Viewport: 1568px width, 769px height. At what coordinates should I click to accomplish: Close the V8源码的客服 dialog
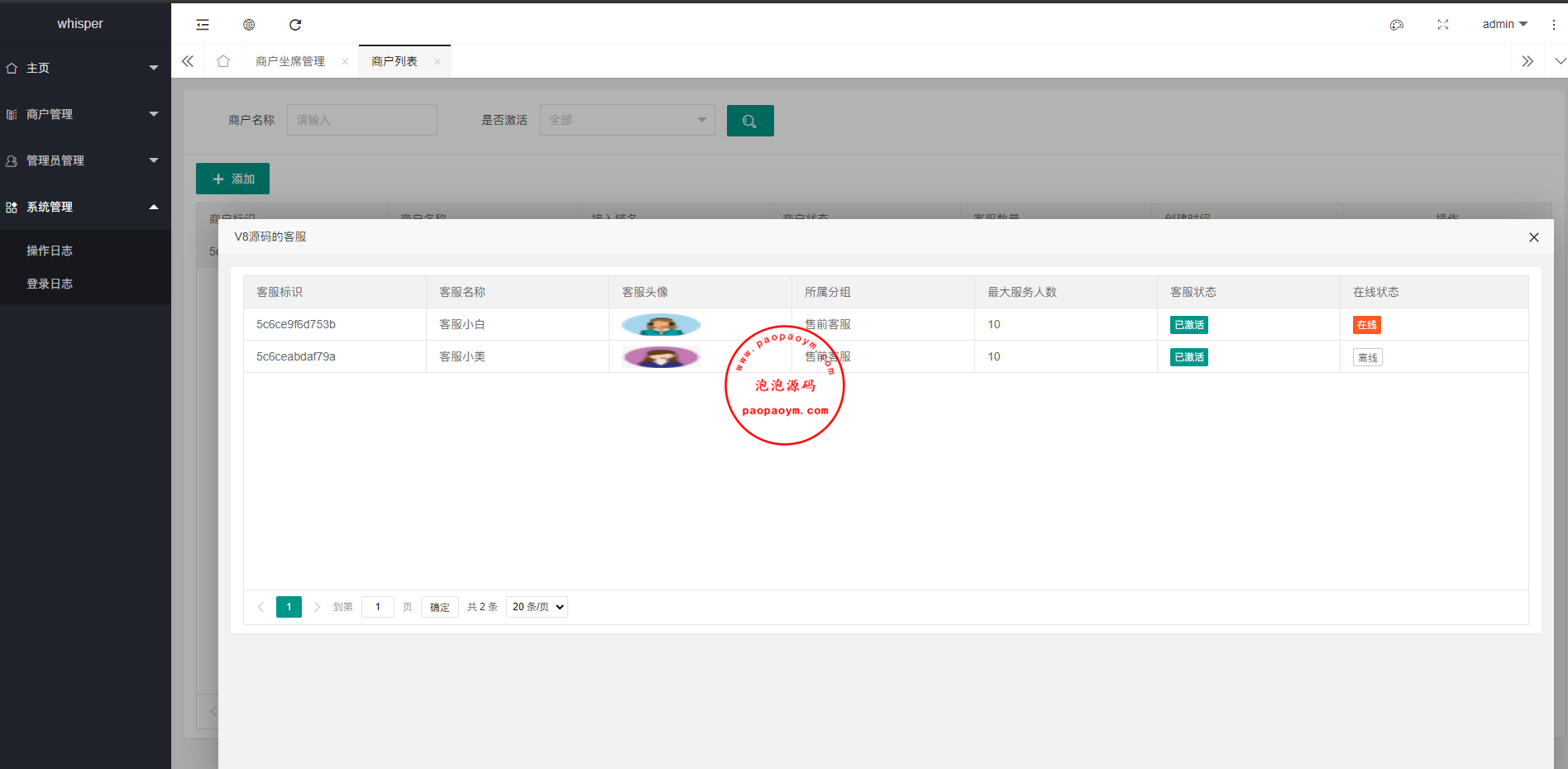pyautogui.click(x=1534, y=237)
